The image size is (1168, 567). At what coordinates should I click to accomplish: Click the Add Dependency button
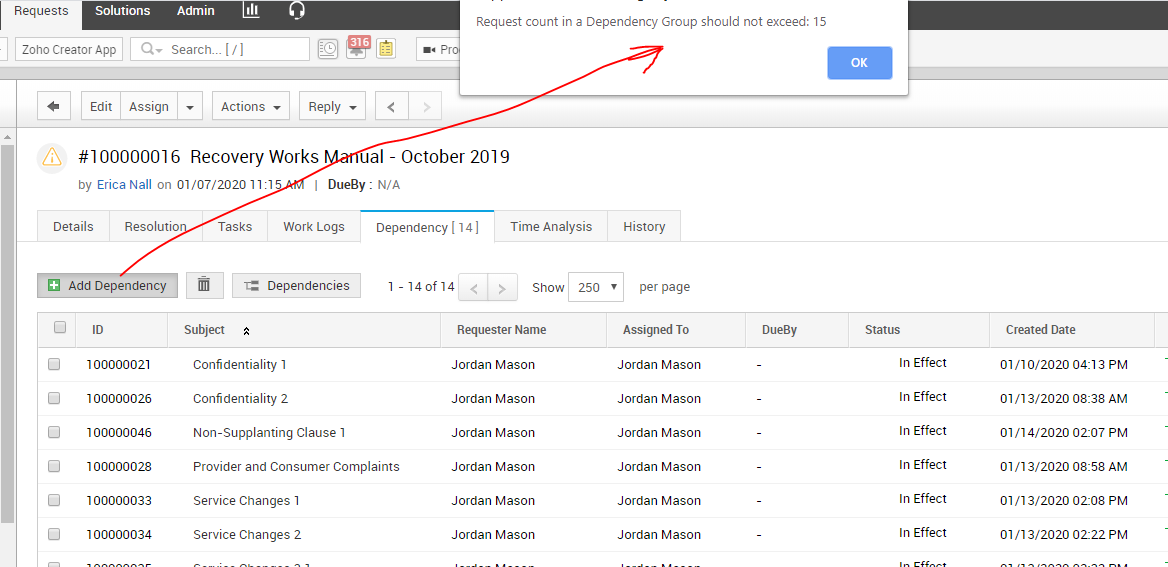(107, 285)
